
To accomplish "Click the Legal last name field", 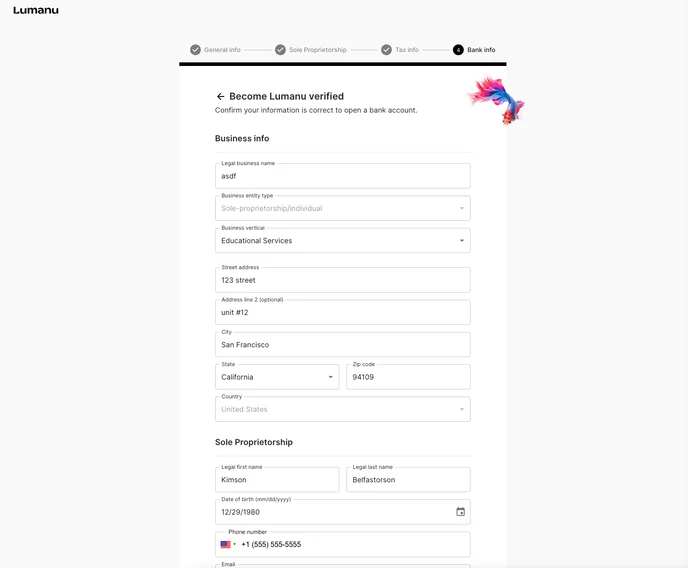I will pyautogui.click(x=408, y=480).
